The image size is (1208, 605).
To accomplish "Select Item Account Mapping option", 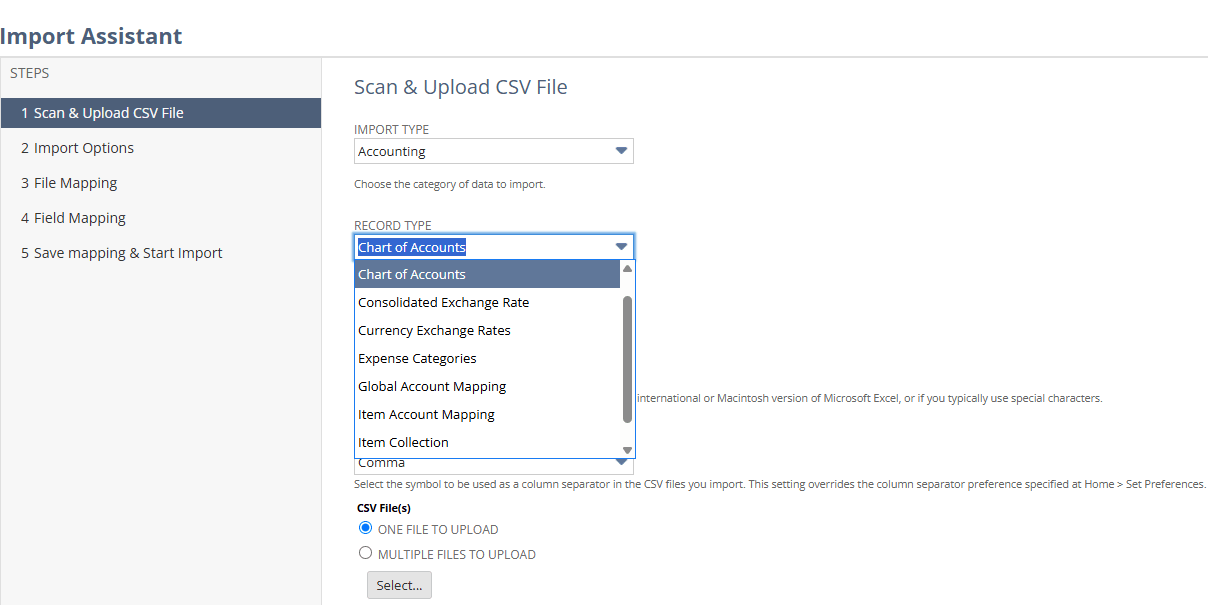I will 488,414.
